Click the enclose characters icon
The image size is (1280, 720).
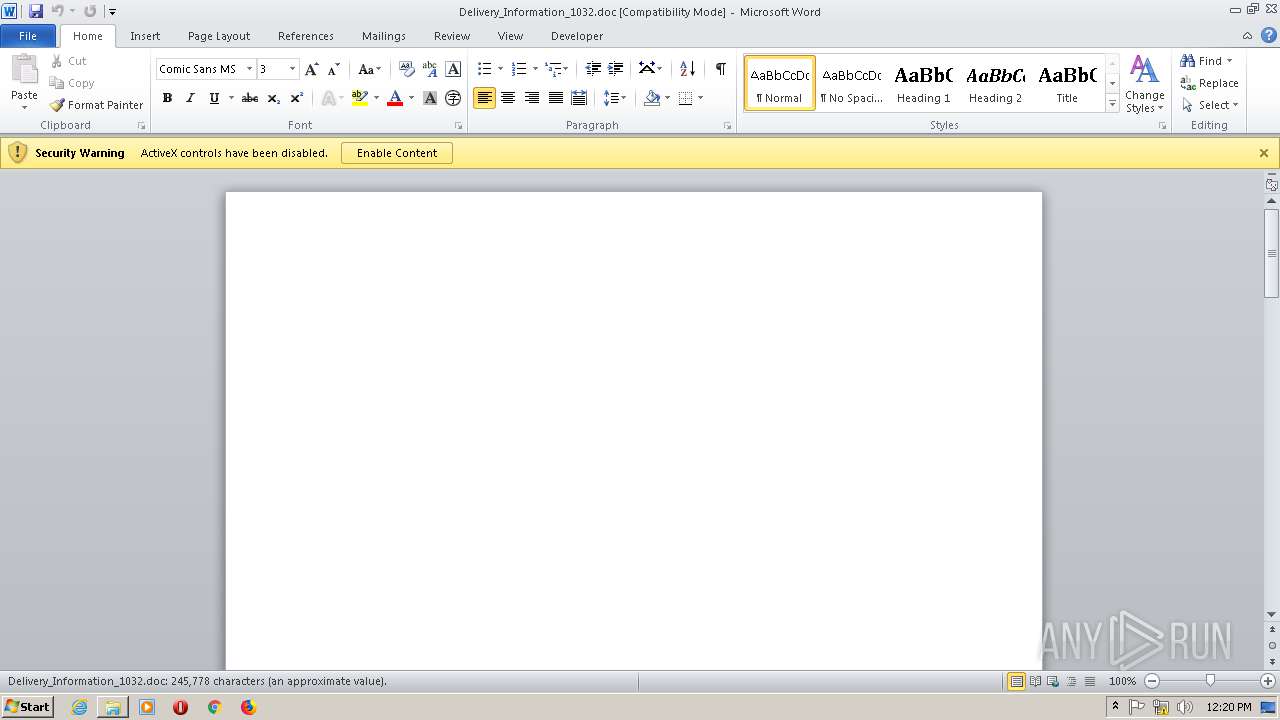point(453,98)
